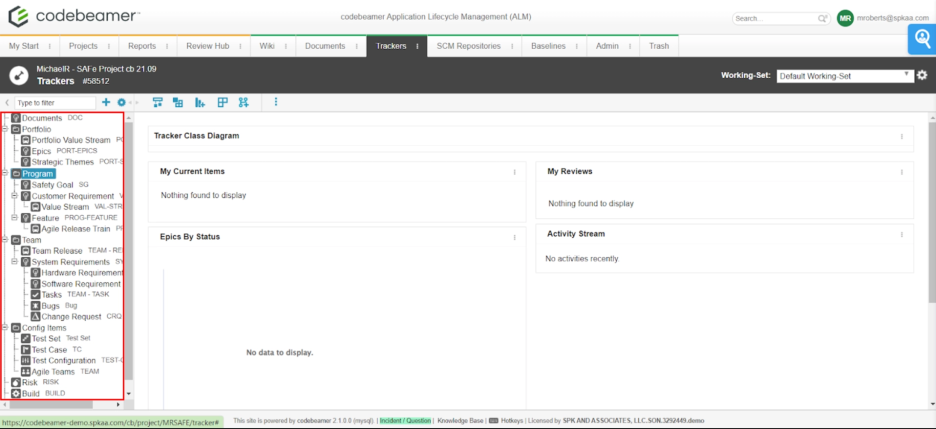Collapse the Feature tracker node
936x429 pixels.
15,218
